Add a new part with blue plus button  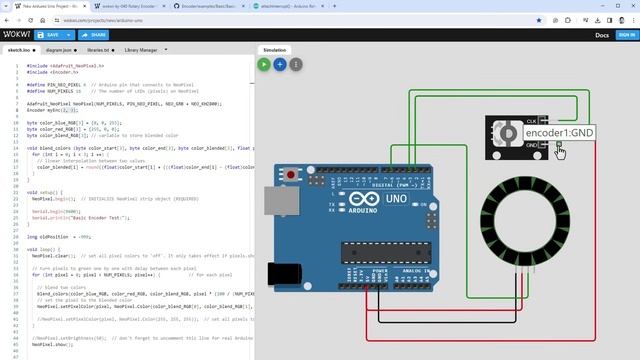[x=280, y=64]
